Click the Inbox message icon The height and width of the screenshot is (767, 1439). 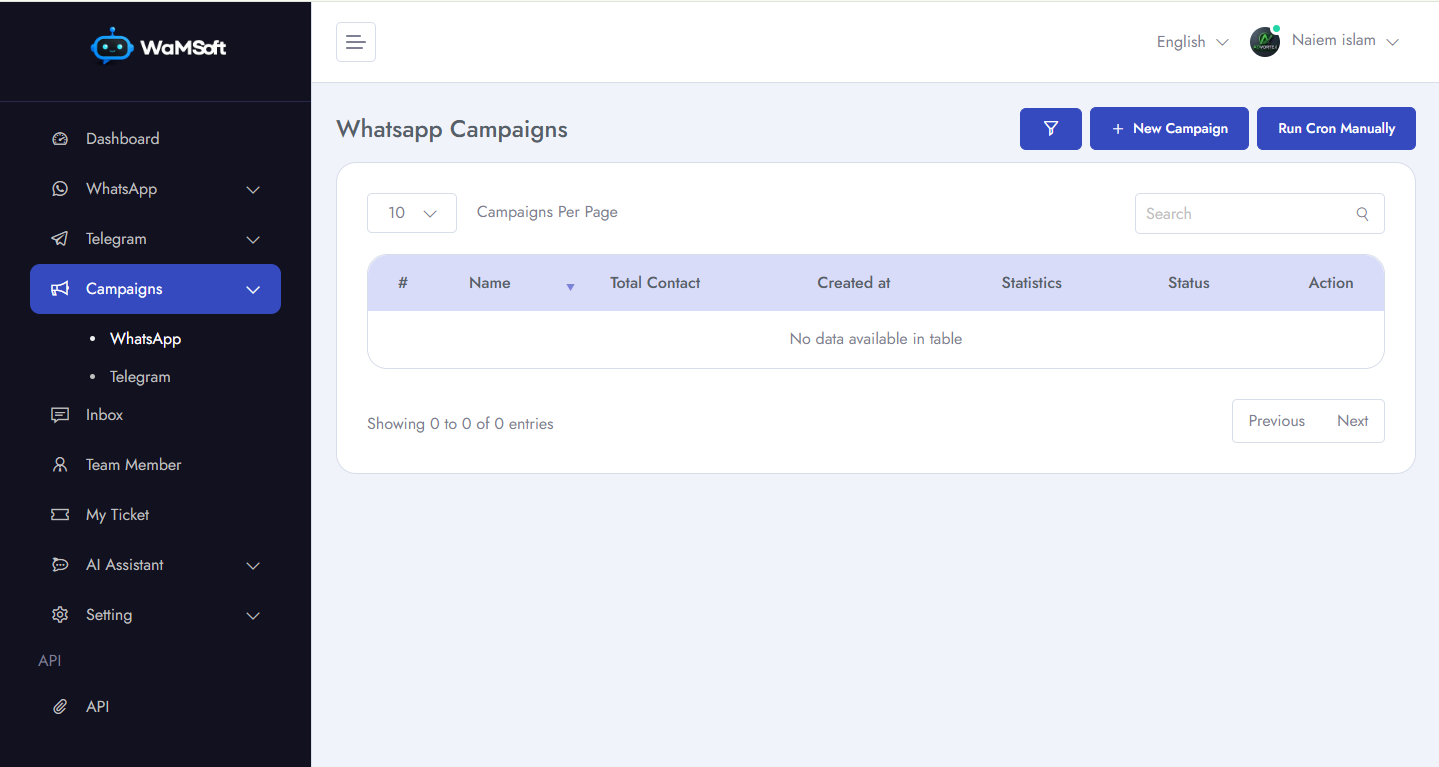pyautogui.click(x=60, y=415)
